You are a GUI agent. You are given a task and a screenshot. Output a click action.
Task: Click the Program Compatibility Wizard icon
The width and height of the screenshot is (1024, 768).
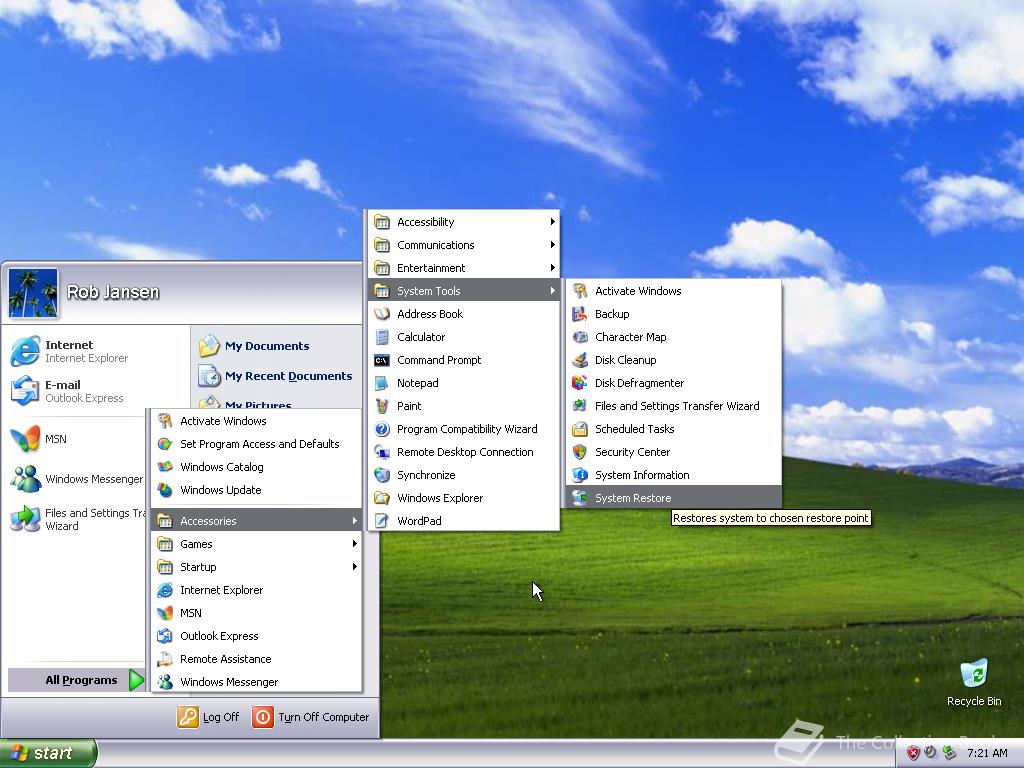(382, 429)
